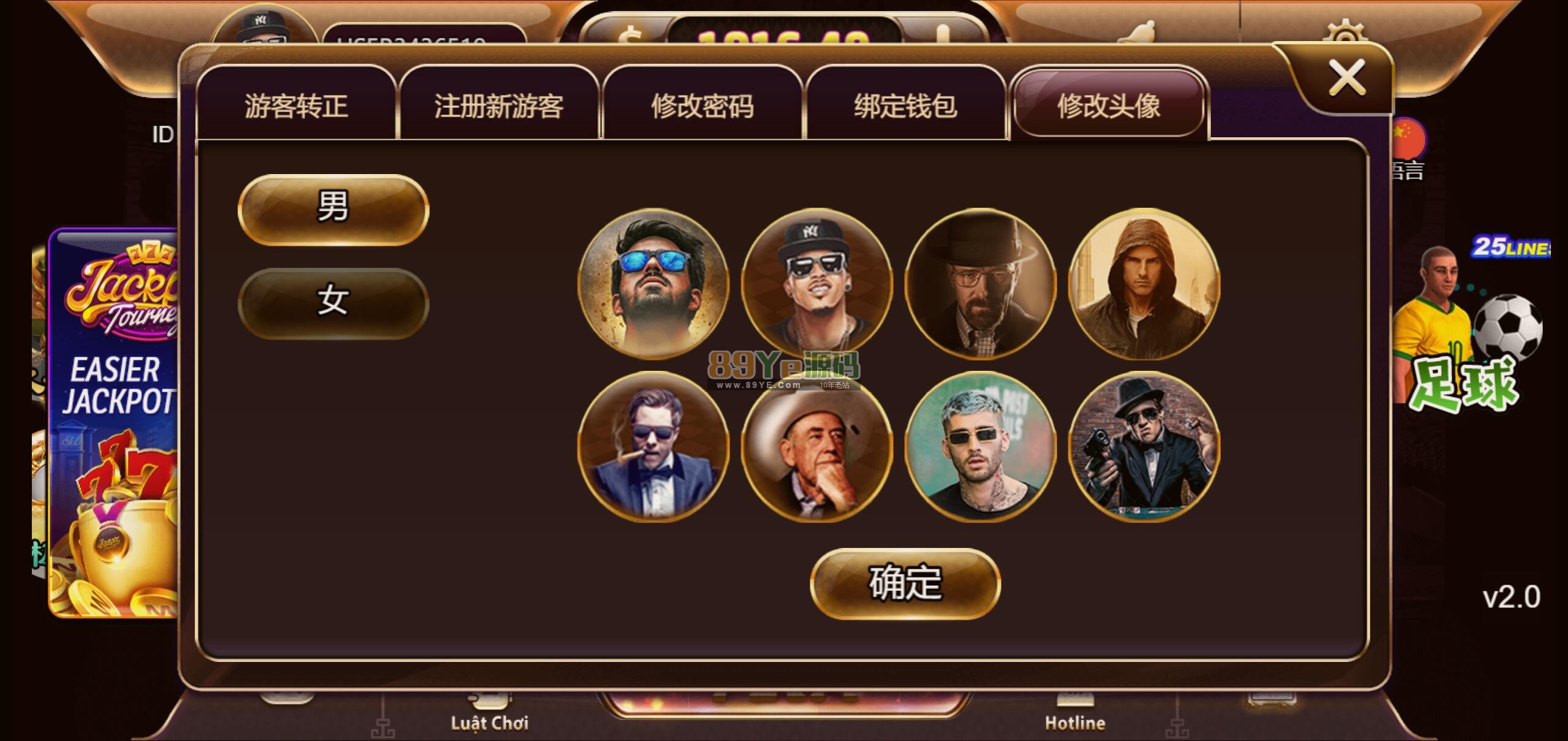This screenshot has height=741, width=1568.
Task: Confirm with the 确定 button
Action: pyautogui.click(x=905, y=583)
